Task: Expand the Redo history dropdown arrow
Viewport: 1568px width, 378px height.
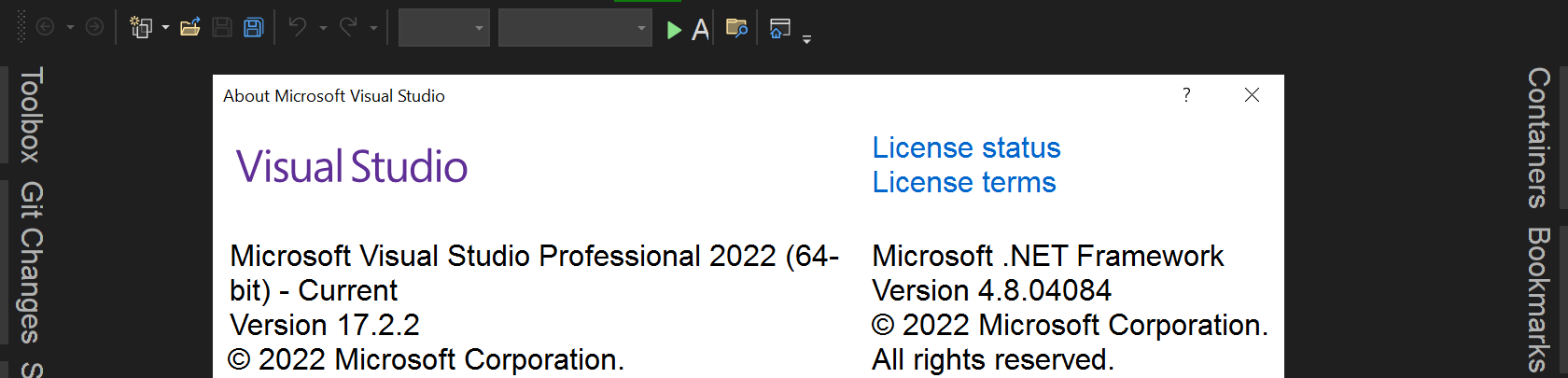Action: (x=373, y=28)
